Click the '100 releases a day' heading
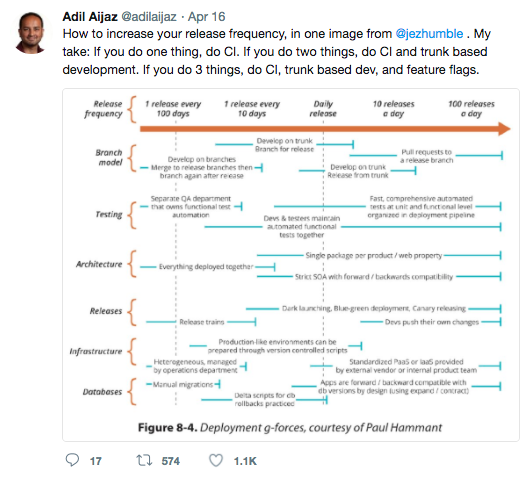The height and width of the screenshot is (477, 528). pos(471,109)
